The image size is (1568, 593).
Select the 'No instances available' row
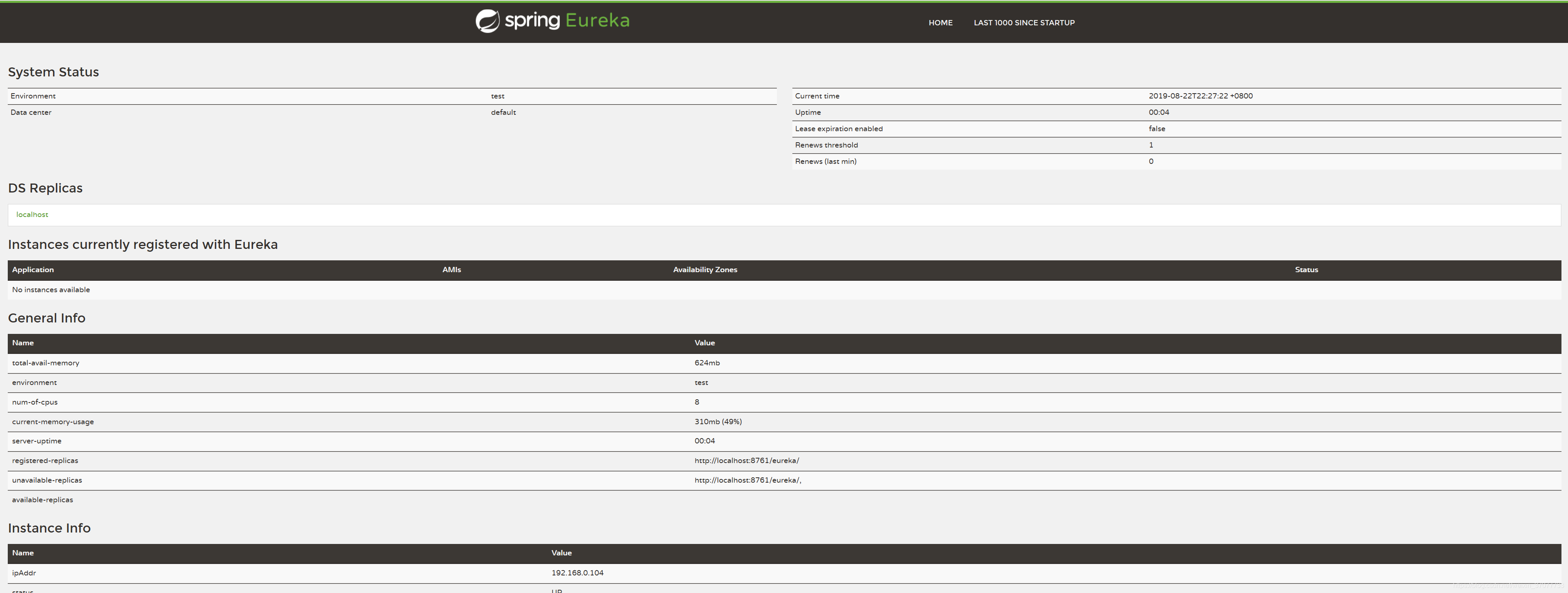point(784,290)
